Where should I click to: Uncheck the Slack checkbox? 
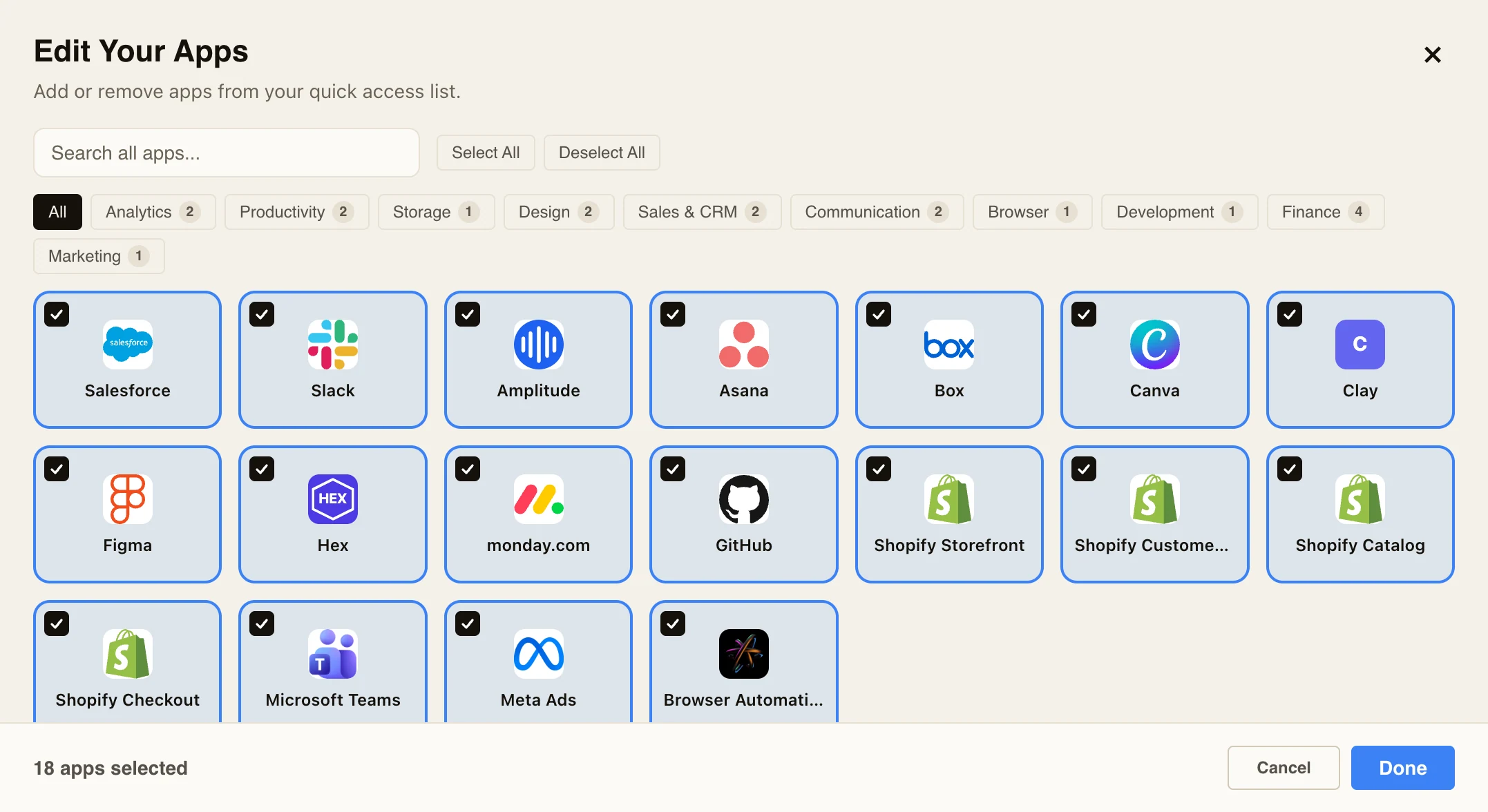coord(262,314)
